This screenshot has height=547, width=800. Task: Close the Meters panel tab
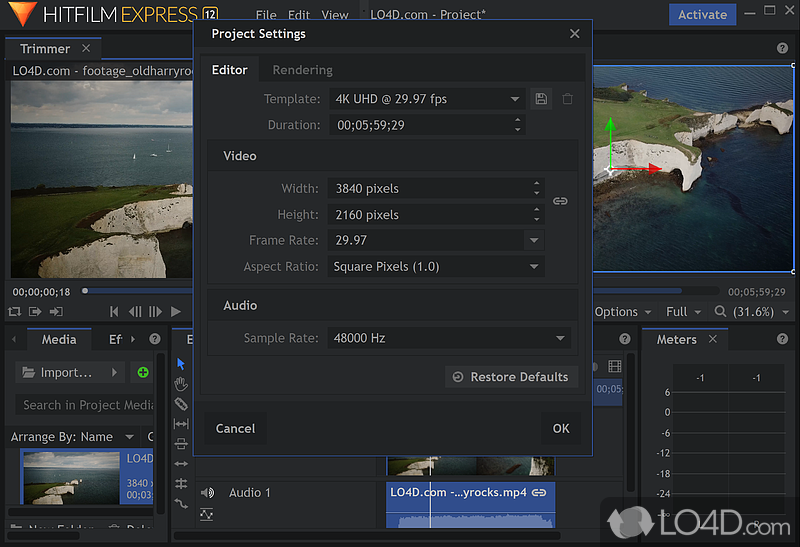[713, 339]
